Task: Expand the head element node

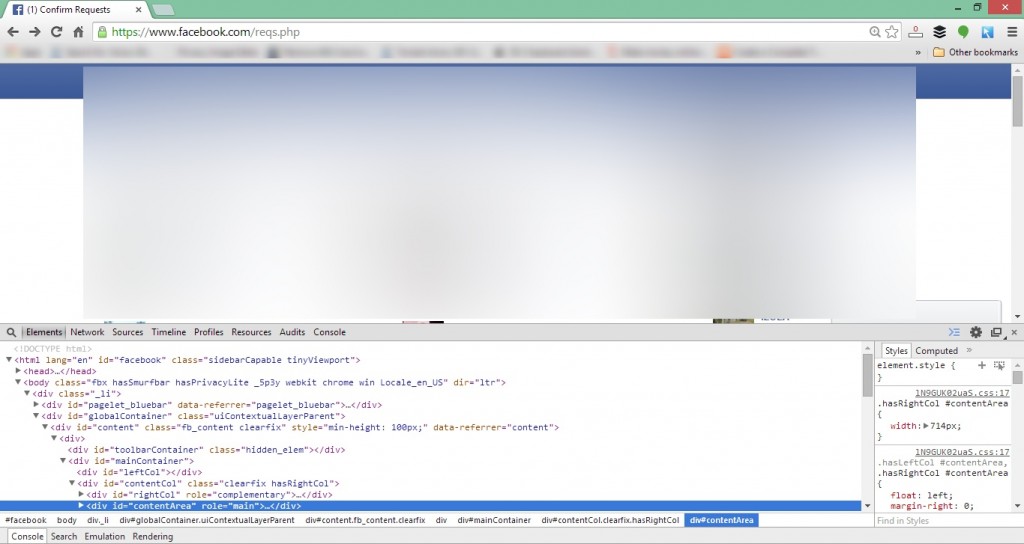Action: click(x=18, y=371)
